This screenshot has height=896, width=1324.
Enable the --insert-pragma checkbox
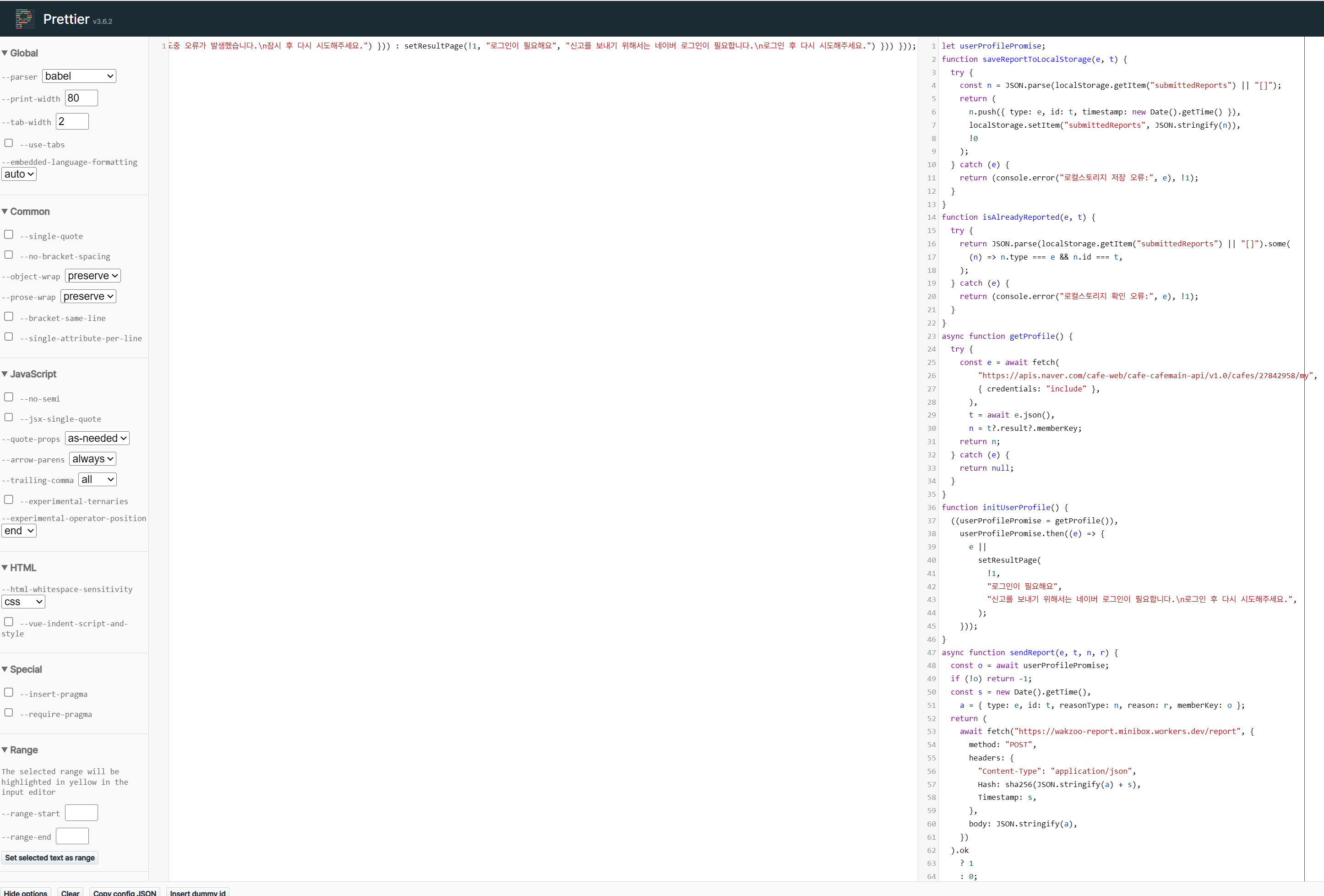9,692
